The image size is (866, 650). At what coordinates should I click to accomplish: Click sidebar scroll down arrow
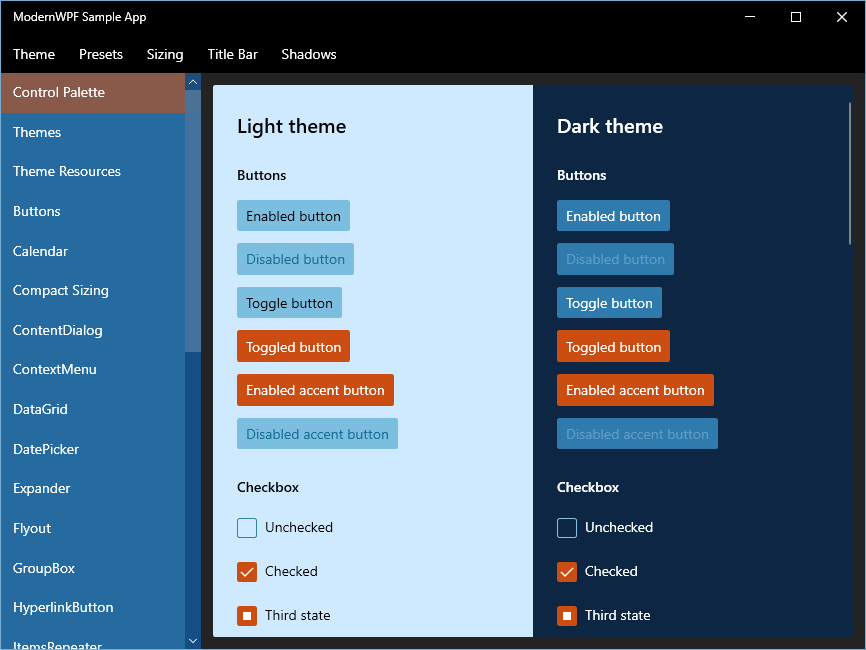(193, 641)
